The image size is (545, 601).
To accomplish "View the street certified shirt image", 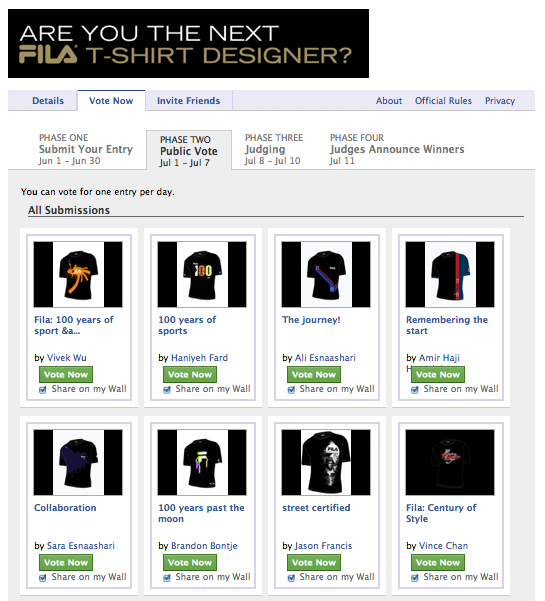I will coord(326,462).
